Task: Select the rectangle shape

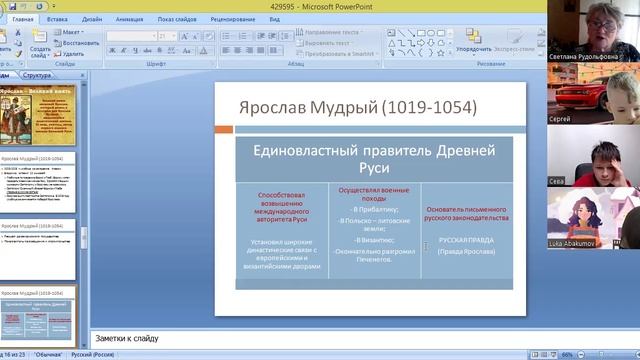Action: point(421,33)
